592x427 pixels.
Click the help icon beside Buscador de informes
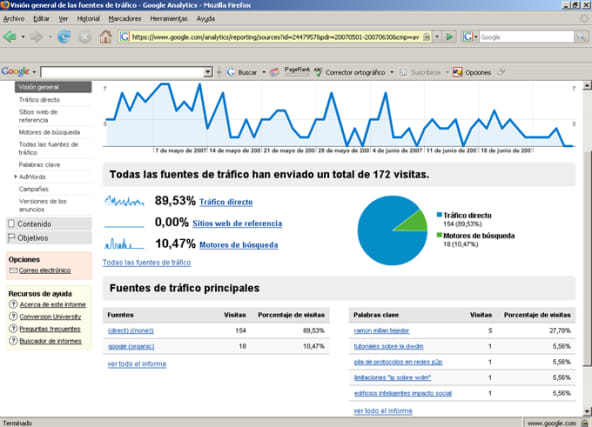[13, 341]
